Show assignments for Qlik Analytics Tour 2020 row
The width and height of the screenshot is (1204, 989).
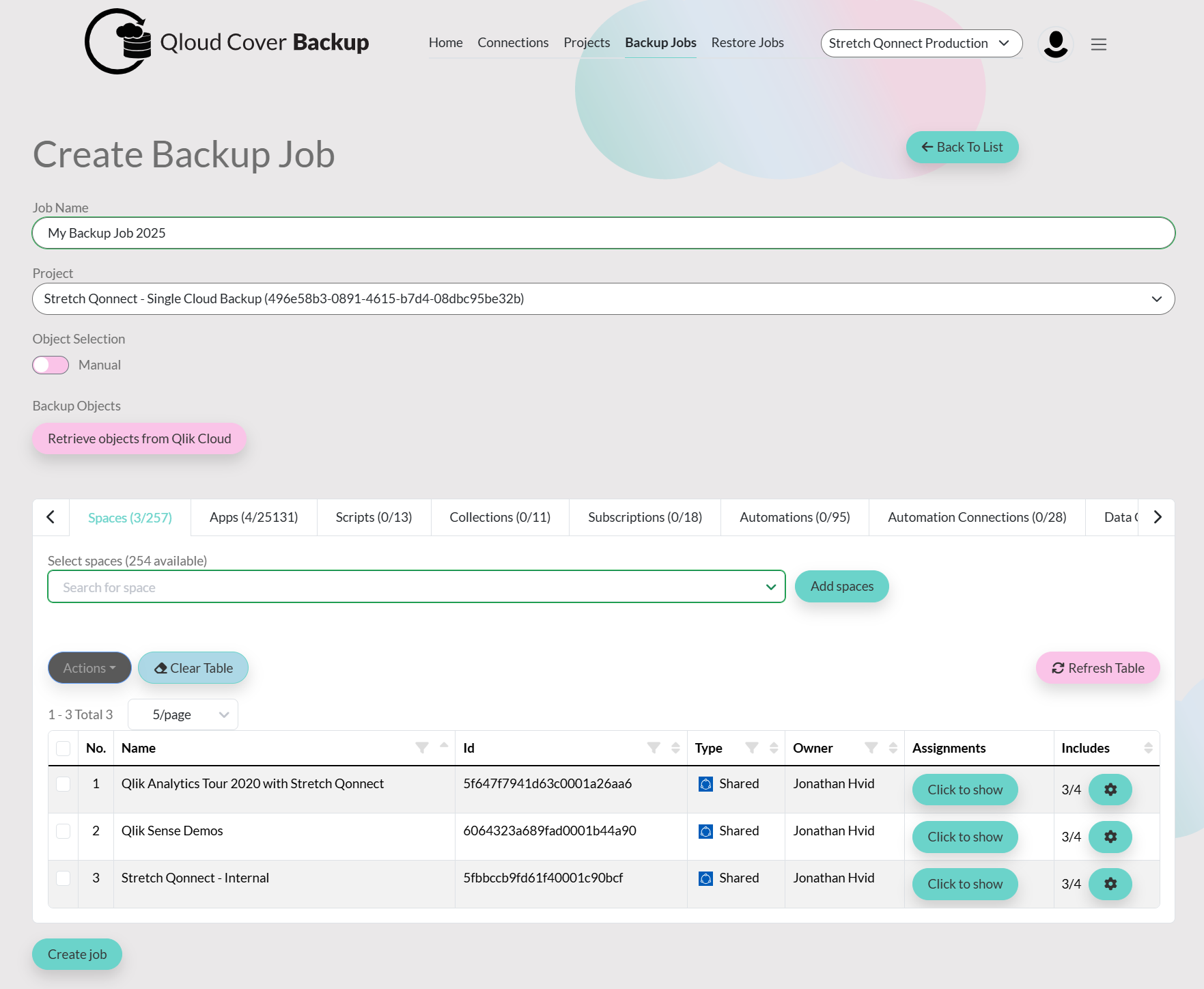965,790
